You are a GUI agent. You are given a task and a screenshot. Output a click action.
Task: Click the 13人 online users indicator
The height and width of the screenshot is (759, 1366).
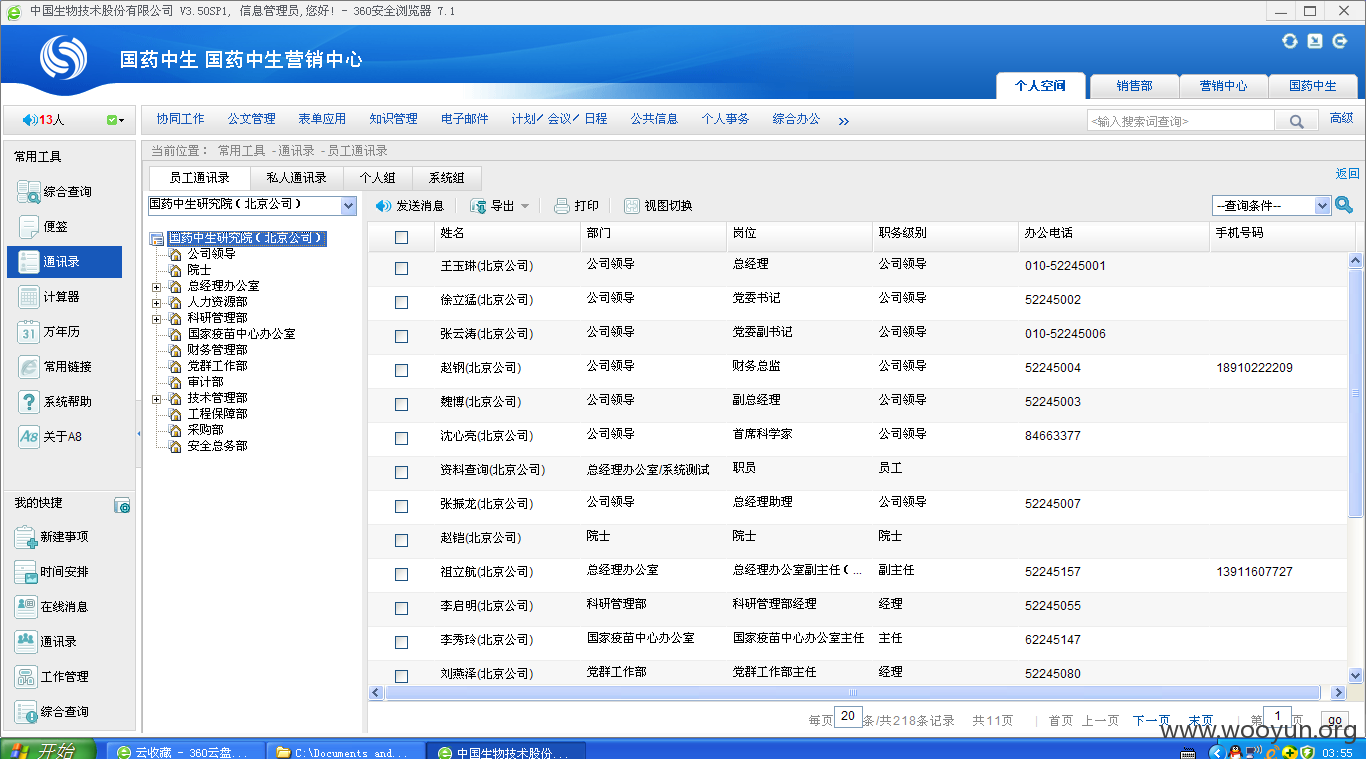click(44, 120)
